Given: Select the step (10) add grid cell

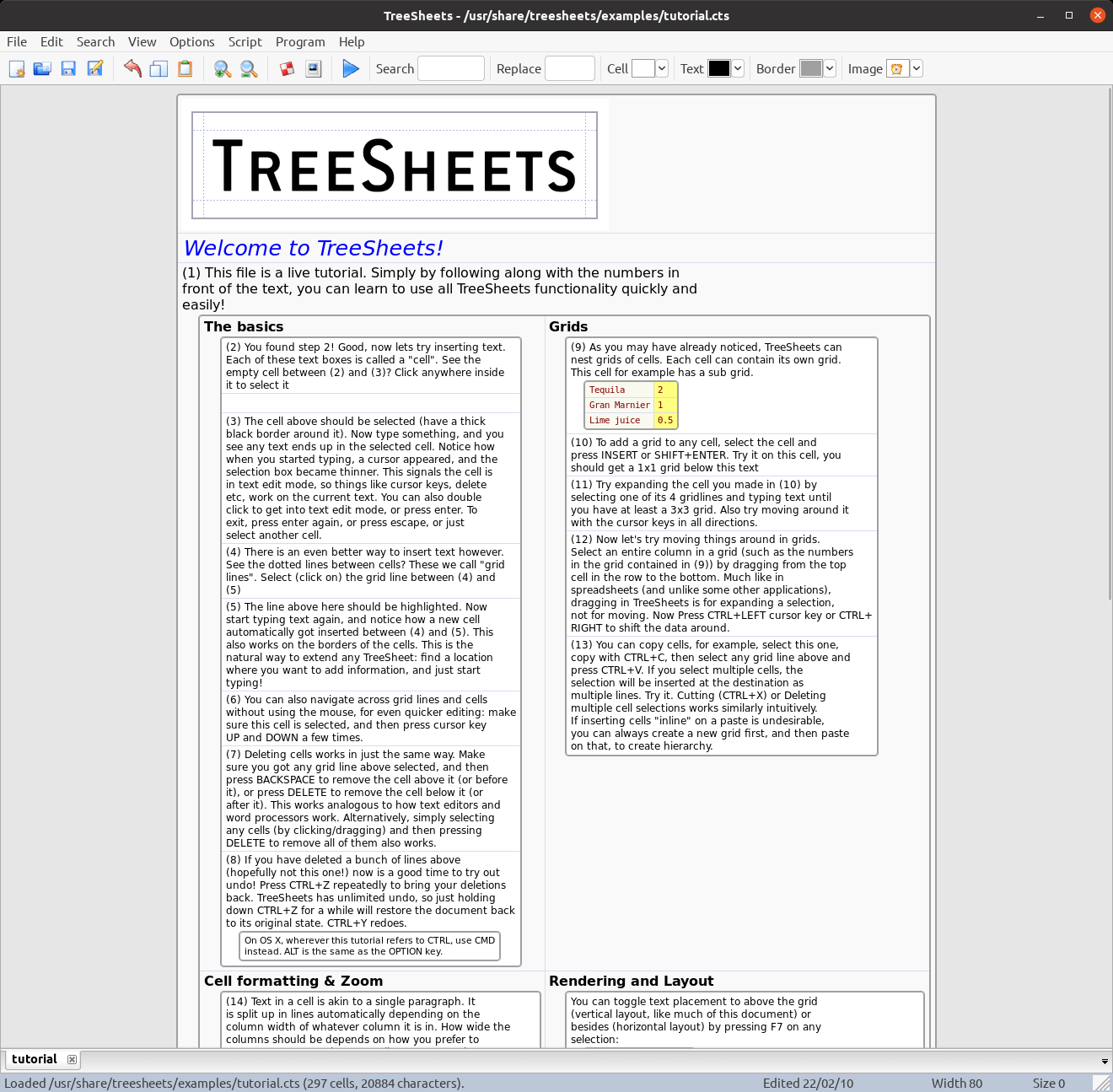Looking at the screenshot, I should (722, 455).
